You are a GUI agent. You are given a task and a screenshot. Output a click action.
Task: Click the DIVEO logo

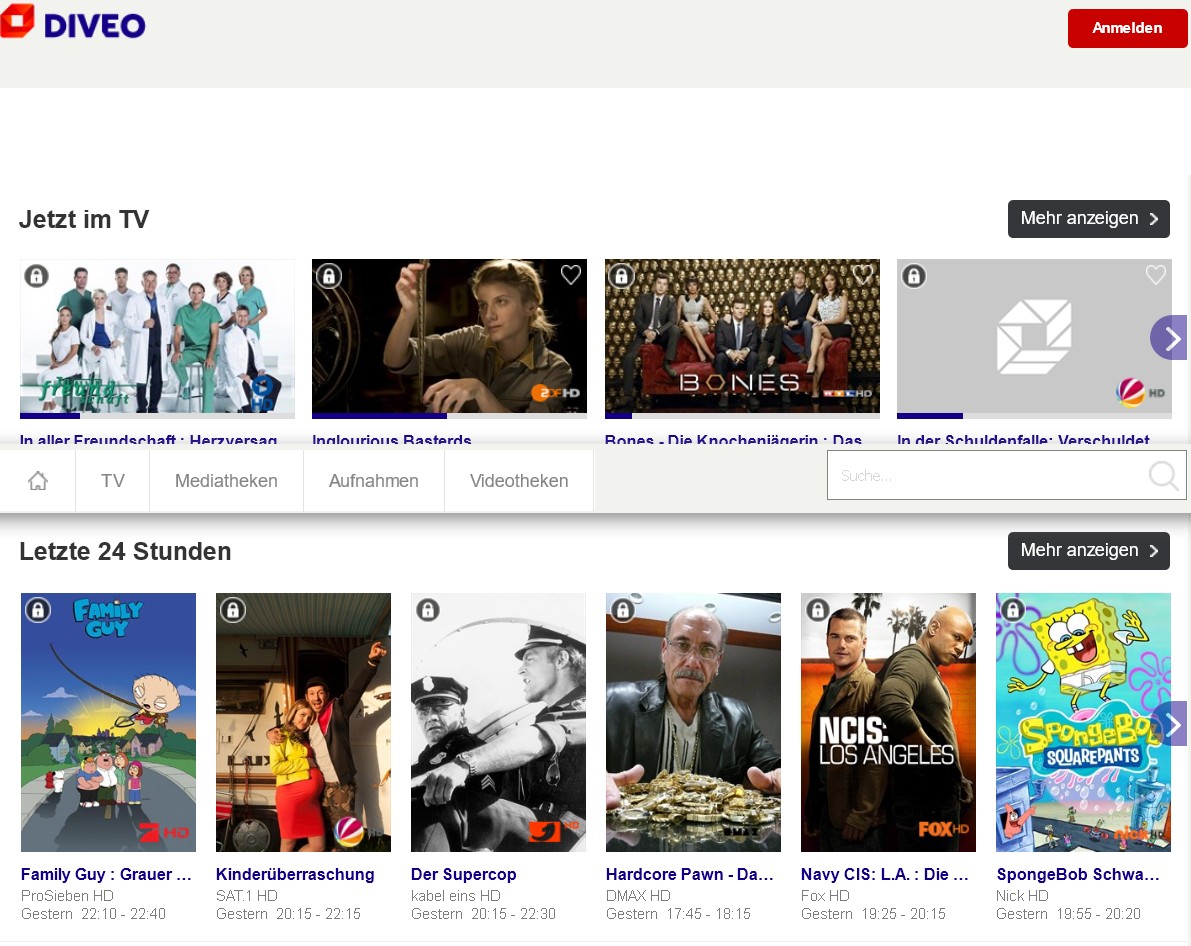tap(73, 22)
